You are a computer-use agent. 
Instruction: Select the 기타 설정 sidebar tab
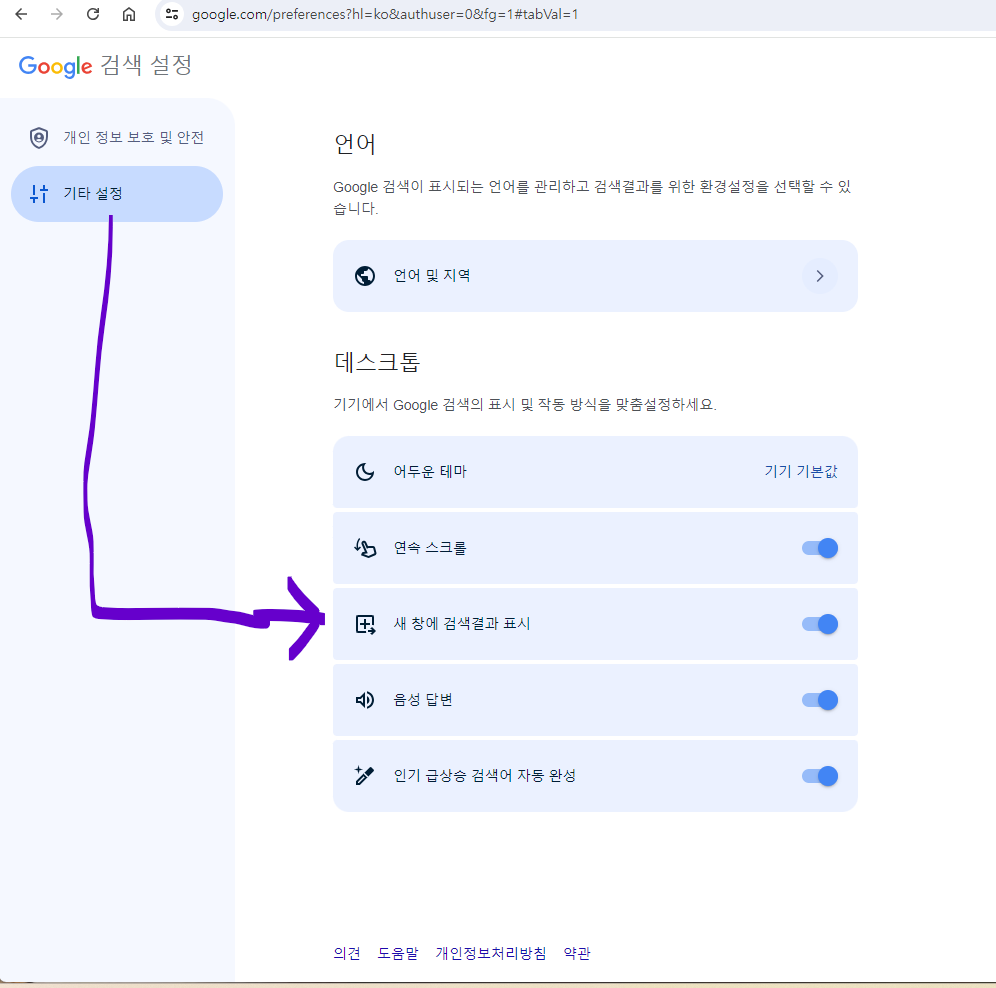pyautogui.click(x=117, y=194)
